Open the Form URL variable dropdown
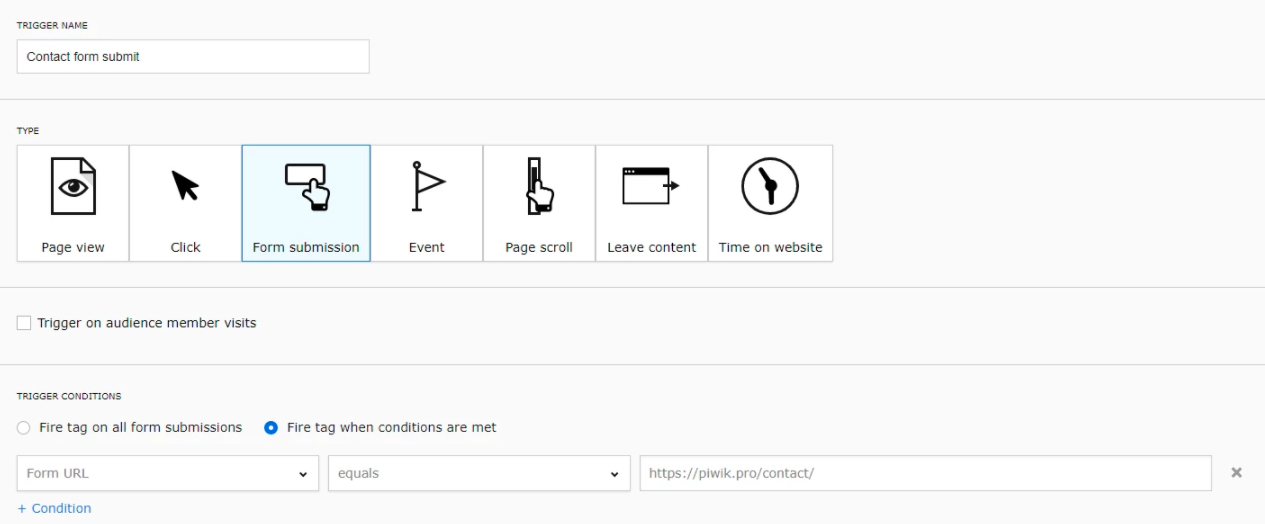1265x524 pixels. pos(168,473)
